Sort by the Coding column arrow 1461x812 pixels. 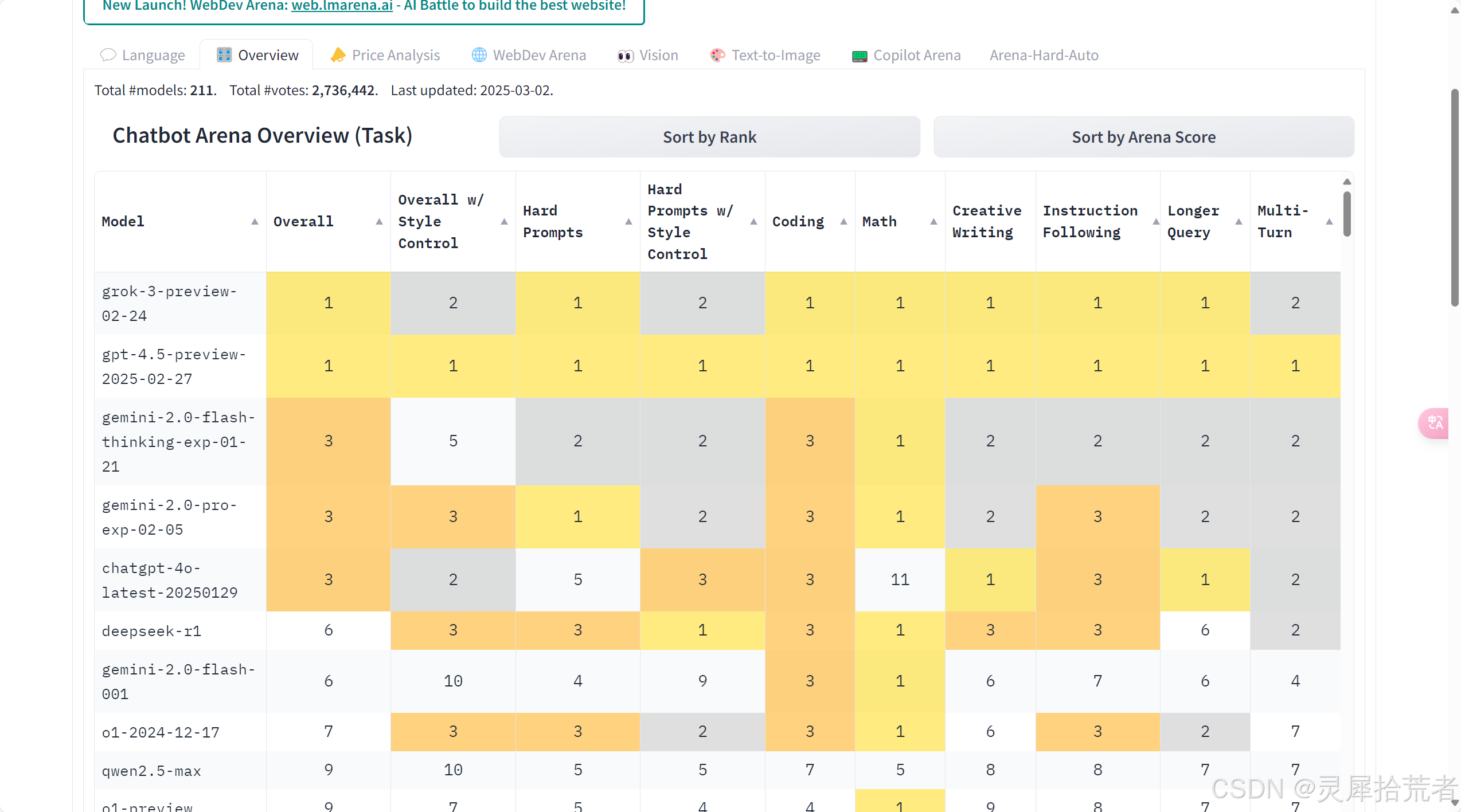click(843, 222)
